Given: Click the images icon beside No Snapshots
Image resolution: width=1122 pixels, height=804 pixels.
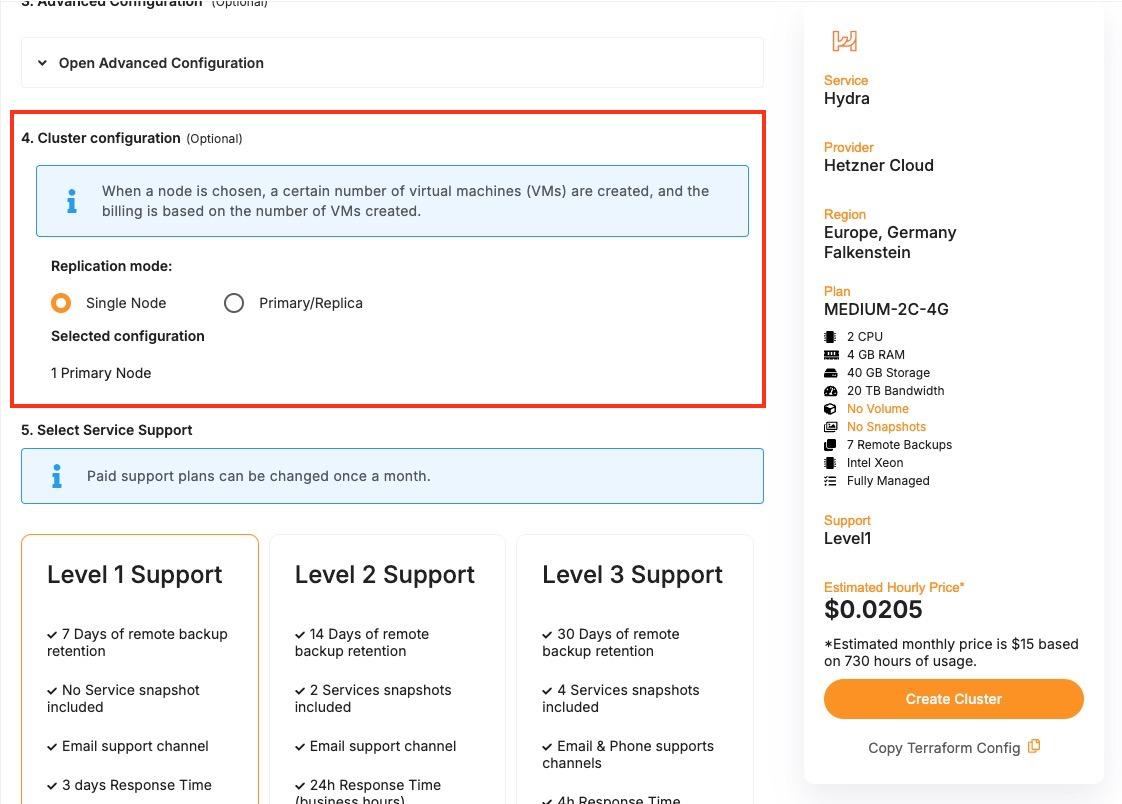Looking at the screenshot, I should (x=830, y=427).
